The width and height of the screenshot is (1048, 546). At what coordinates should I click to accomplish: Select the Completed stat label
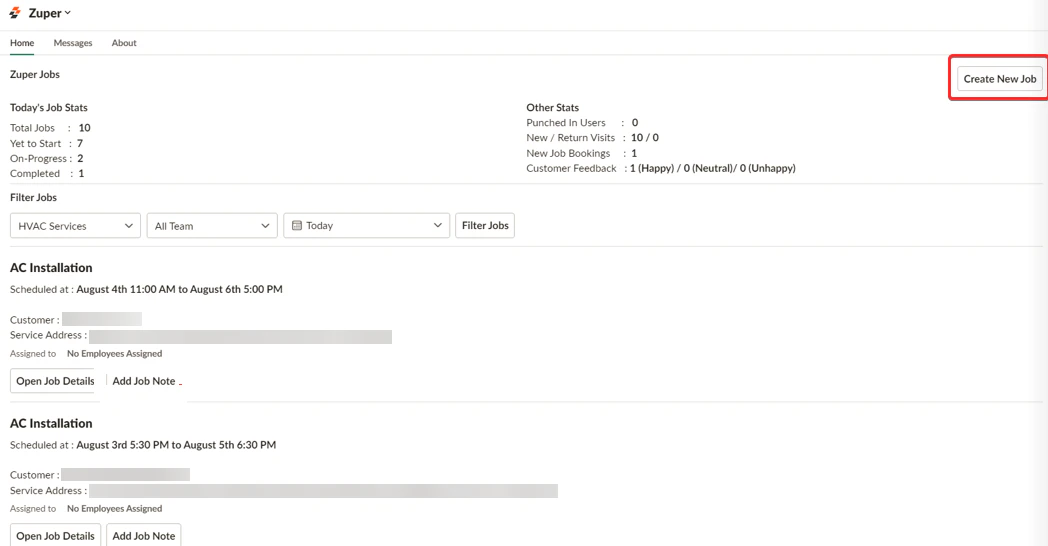(x=35, y=174)
